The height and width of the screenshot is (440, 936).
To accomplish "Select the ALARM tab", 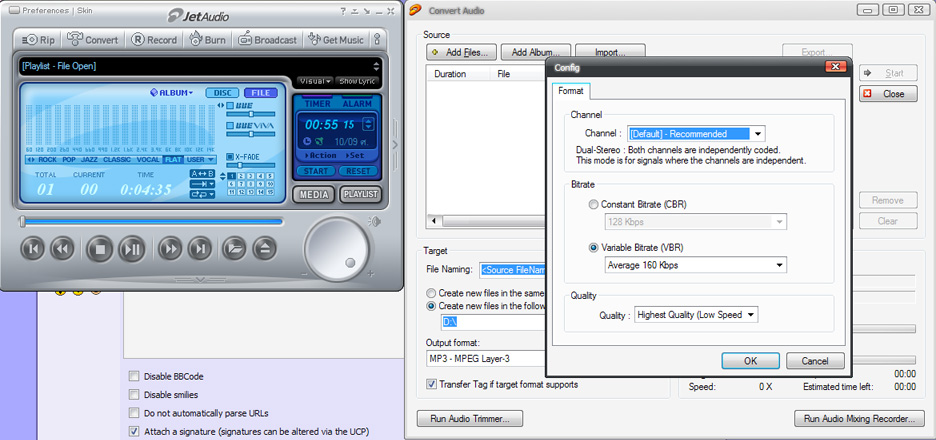I will click(357, 103).
